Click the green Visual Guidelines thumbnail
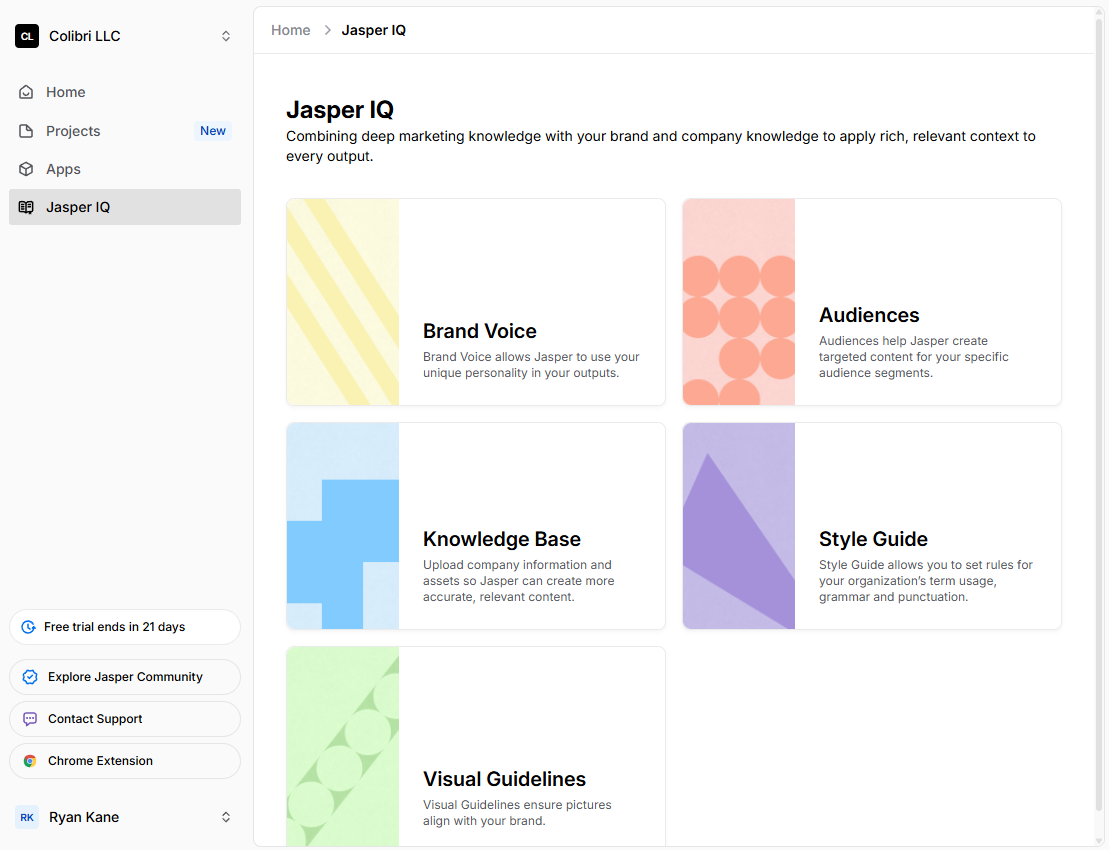The height and width of the screenshot is (850, 1109). 343,747
